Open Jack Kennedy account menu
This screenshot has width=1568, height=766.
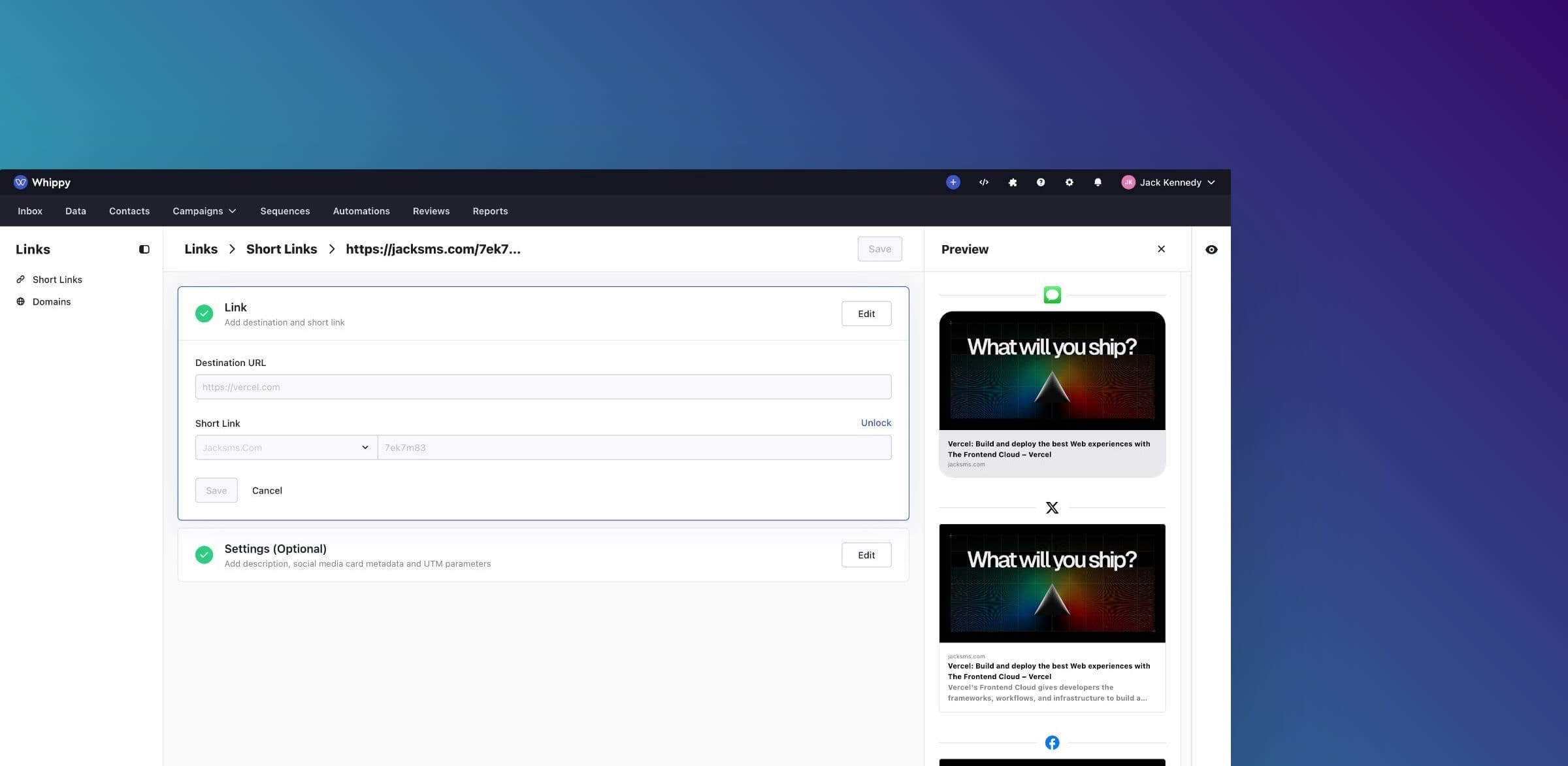coord(1168,182)
